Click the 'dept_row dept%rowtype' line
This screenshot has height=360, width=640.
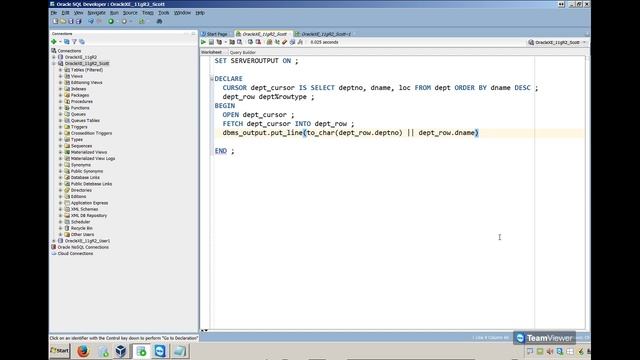point(269,97)
